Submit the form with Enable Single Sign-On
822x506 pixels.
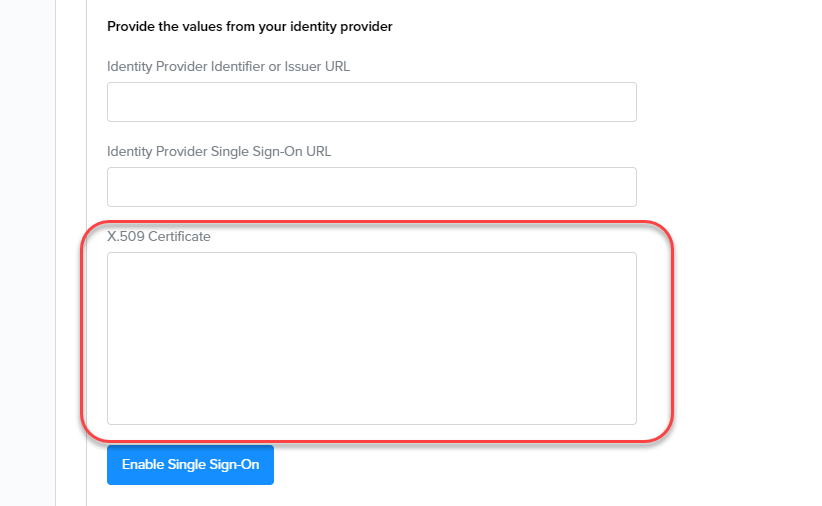190,465
